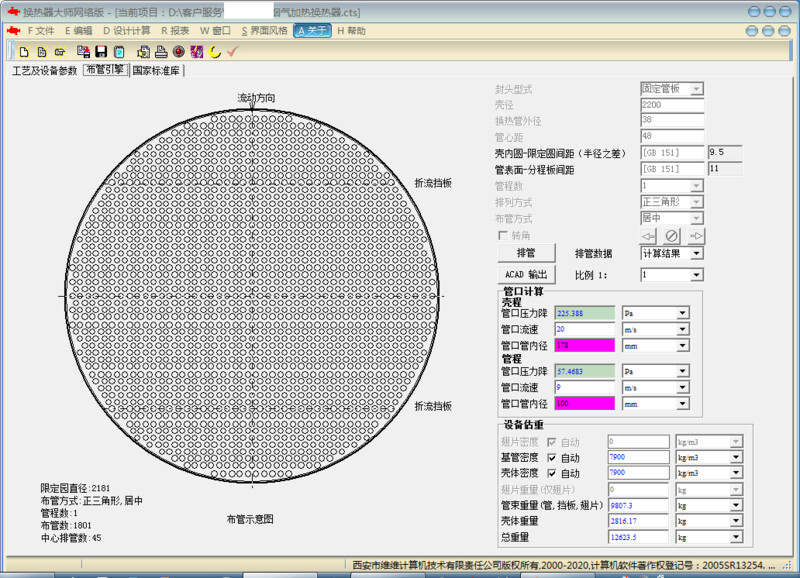Viewport: 800px width, 578px height.
Task: Open the A 关于 menu
Action: point(312,31)
